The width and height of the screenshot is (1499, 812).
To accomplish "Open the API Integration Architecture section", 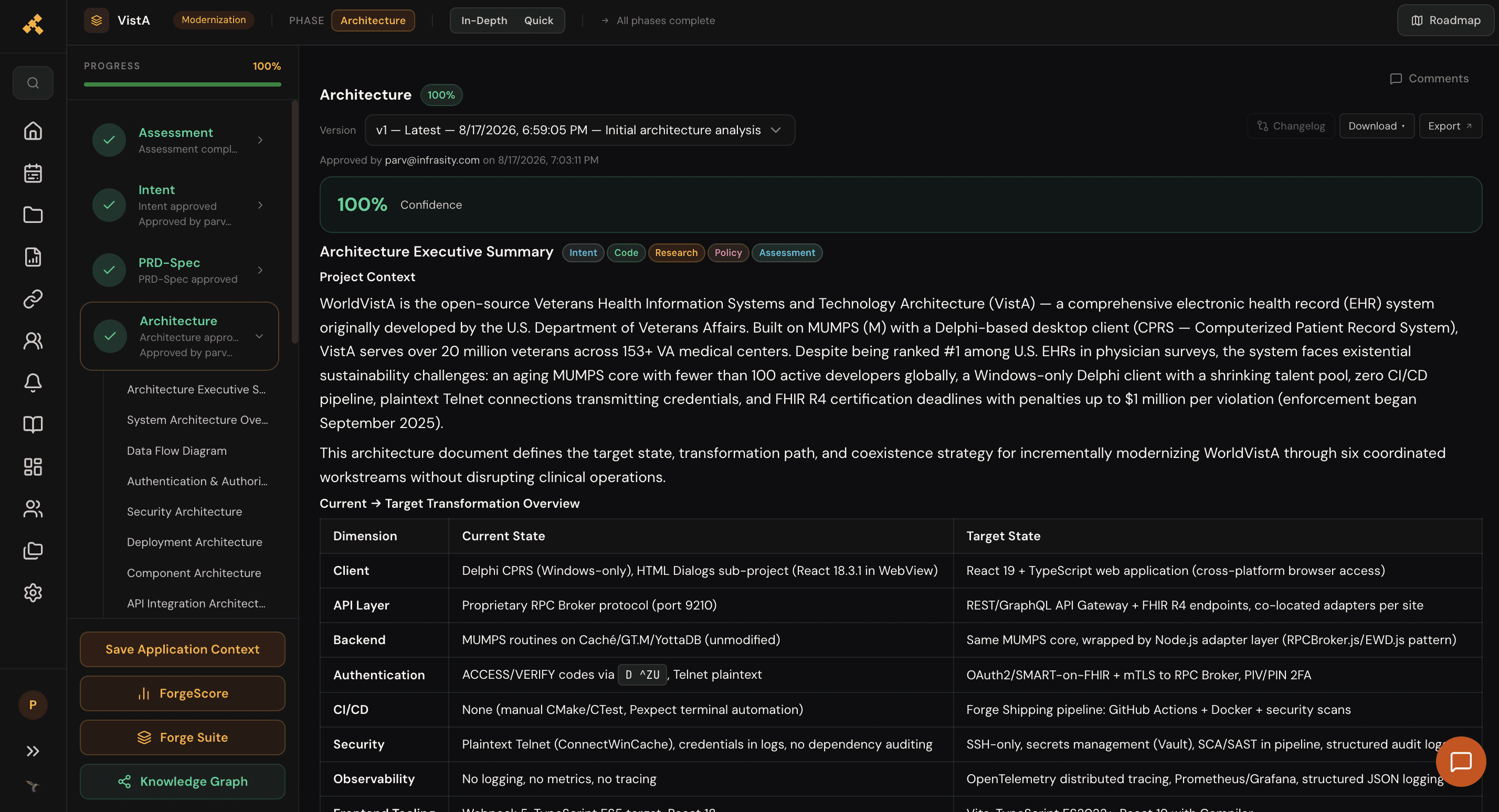I will pos(196,604).
